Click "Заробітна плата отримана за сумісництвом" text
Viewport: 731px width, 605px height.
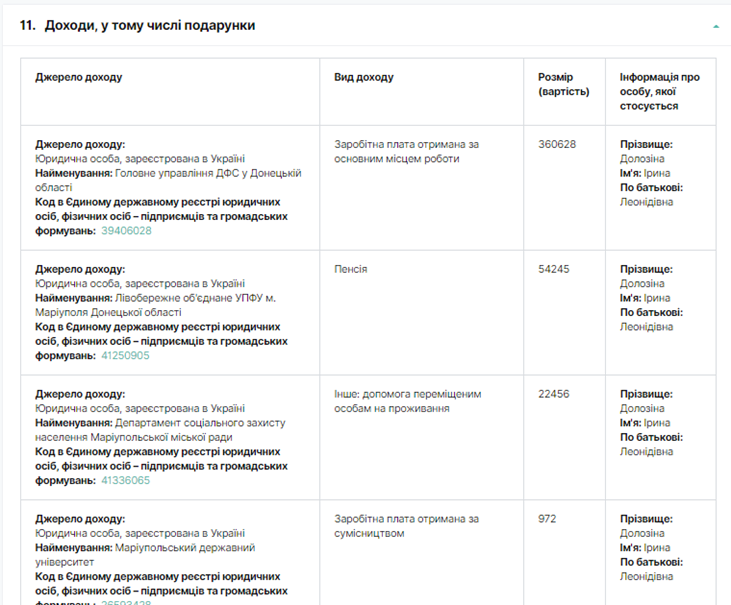click(x=406, y=526)
